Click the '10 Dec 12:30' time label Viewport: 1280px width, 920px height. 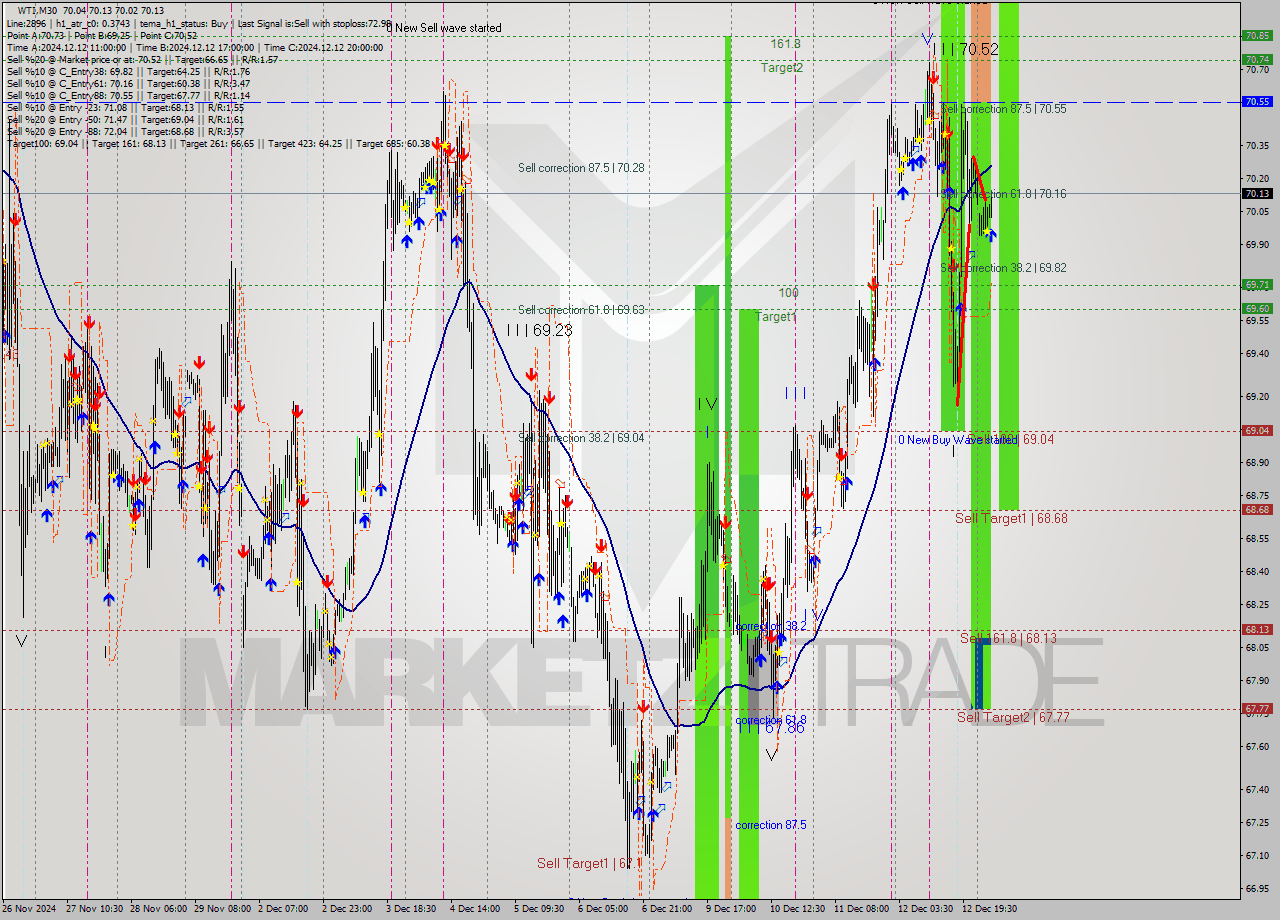click(796, 909)
